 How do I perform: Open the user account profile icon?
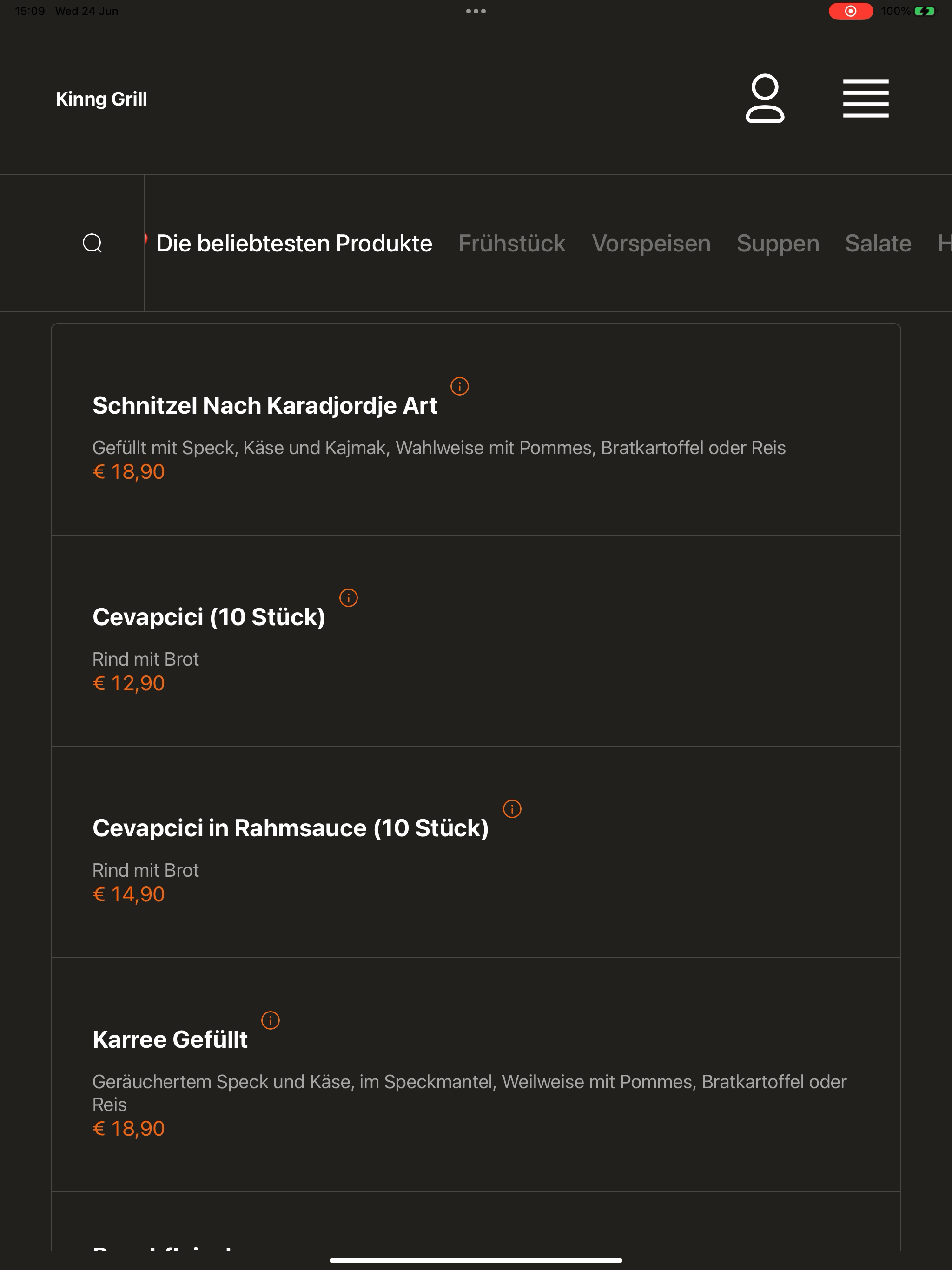pos(765,98)
